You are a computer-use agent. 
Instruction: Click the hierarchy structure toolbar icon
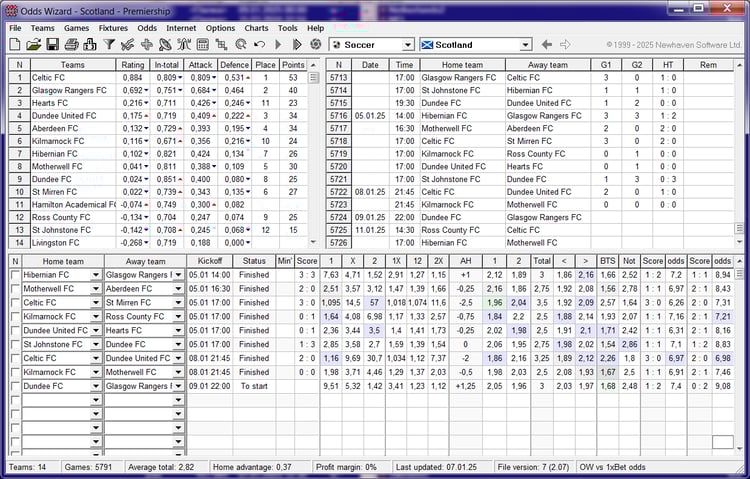pos(221,45)
